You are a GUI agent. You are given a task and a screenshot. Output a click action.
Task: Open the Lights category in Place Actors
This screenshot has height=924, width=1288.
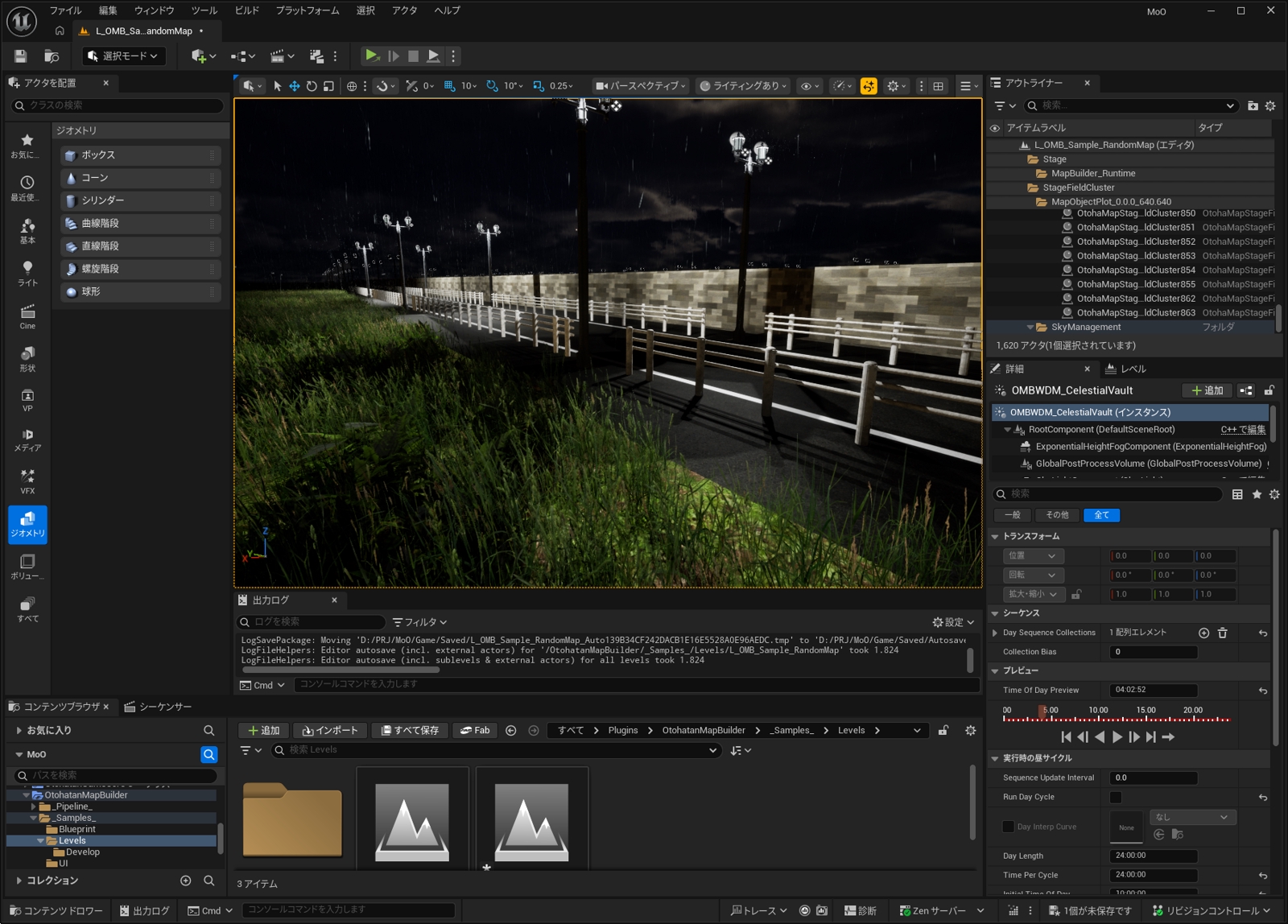click(x=27, y=274)
